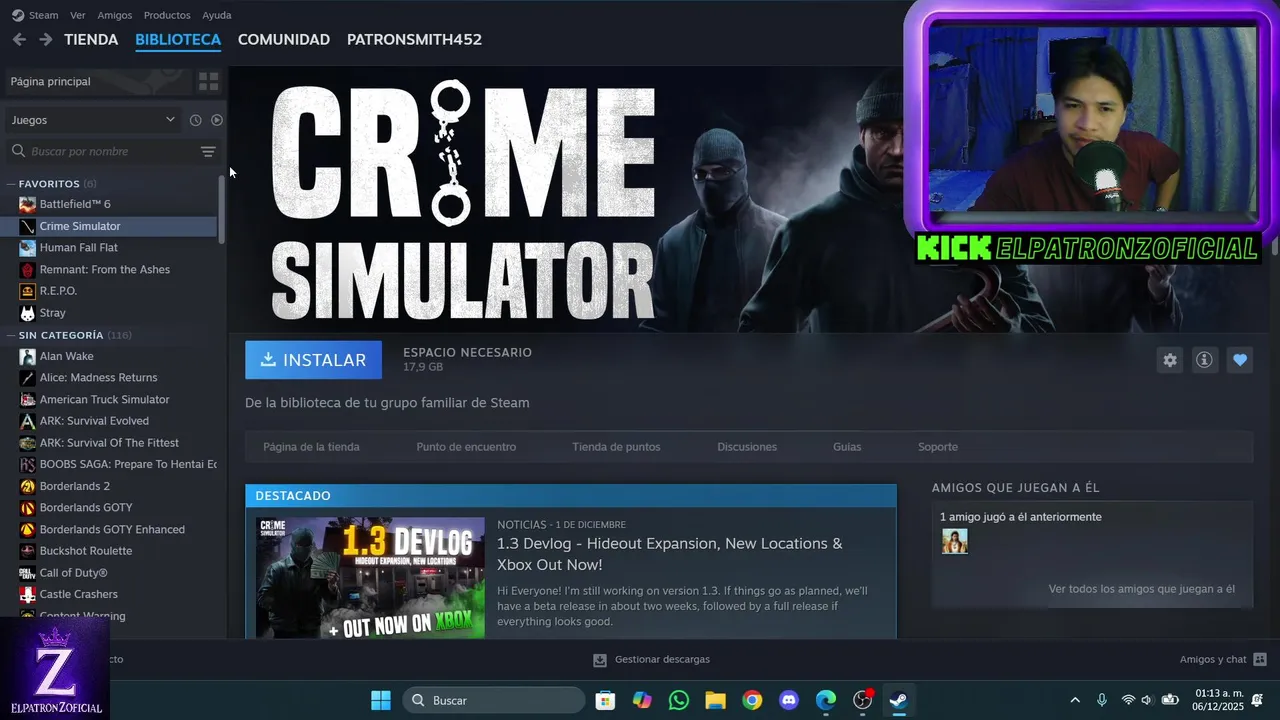This screenshot has width=1280, height=720.
Task: Click the R.E.P.O. game icon
Action: (27, 291)
